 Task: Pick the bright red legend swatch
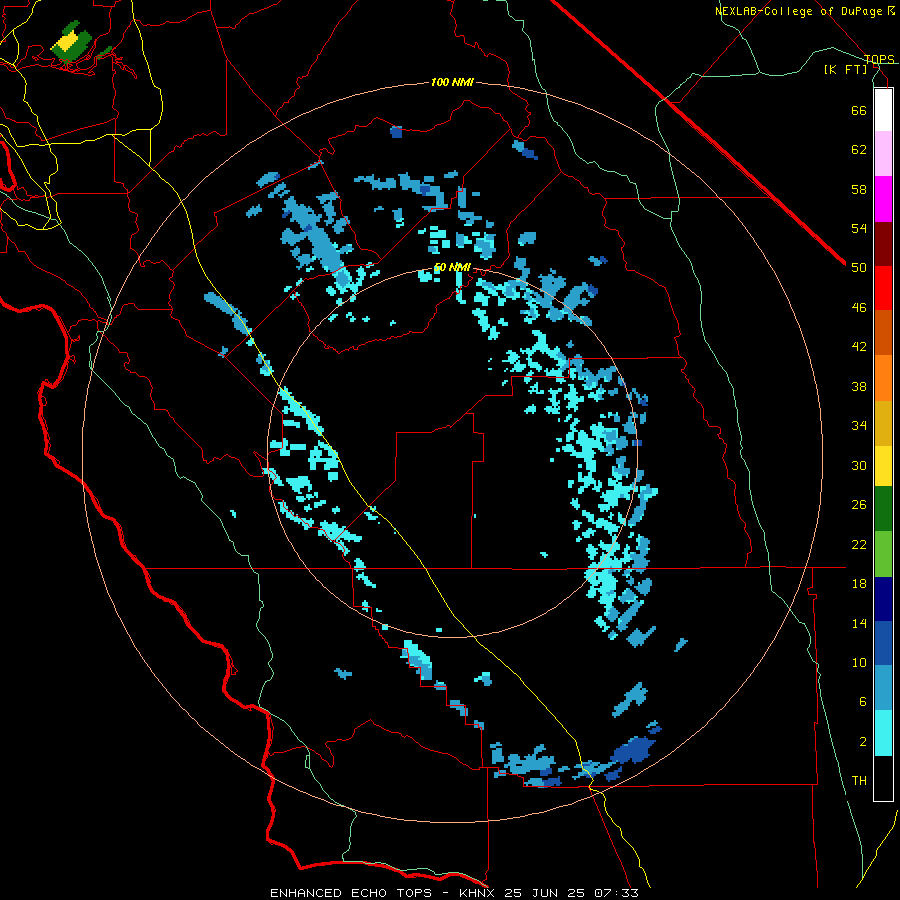(883, 288)
